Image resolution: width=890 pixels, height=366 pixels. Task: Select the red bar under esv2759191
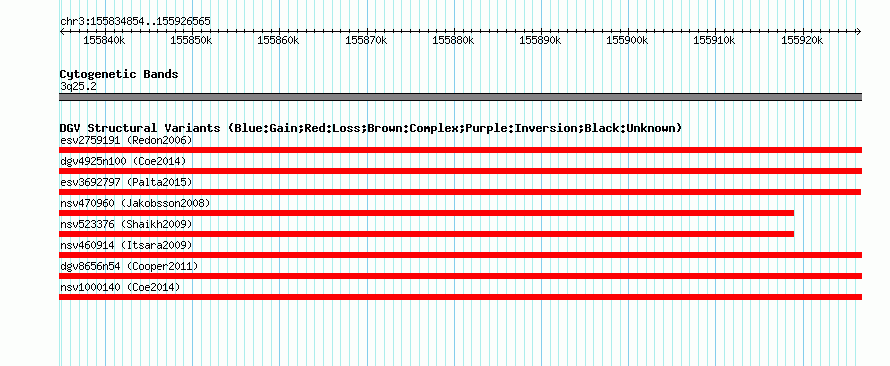point(460,150)
